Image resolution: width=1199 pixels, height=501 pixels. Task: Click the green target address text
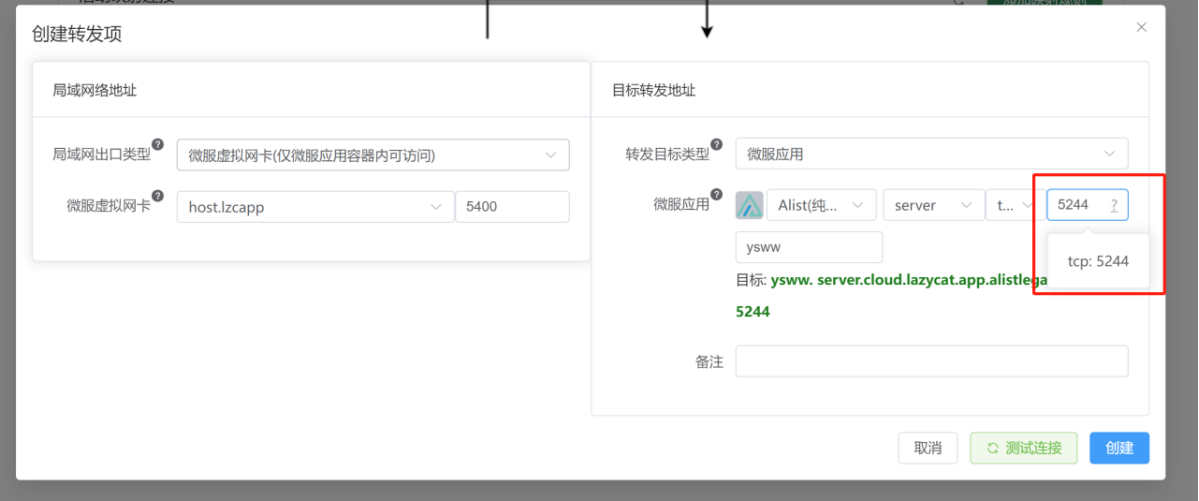(908, 281)
